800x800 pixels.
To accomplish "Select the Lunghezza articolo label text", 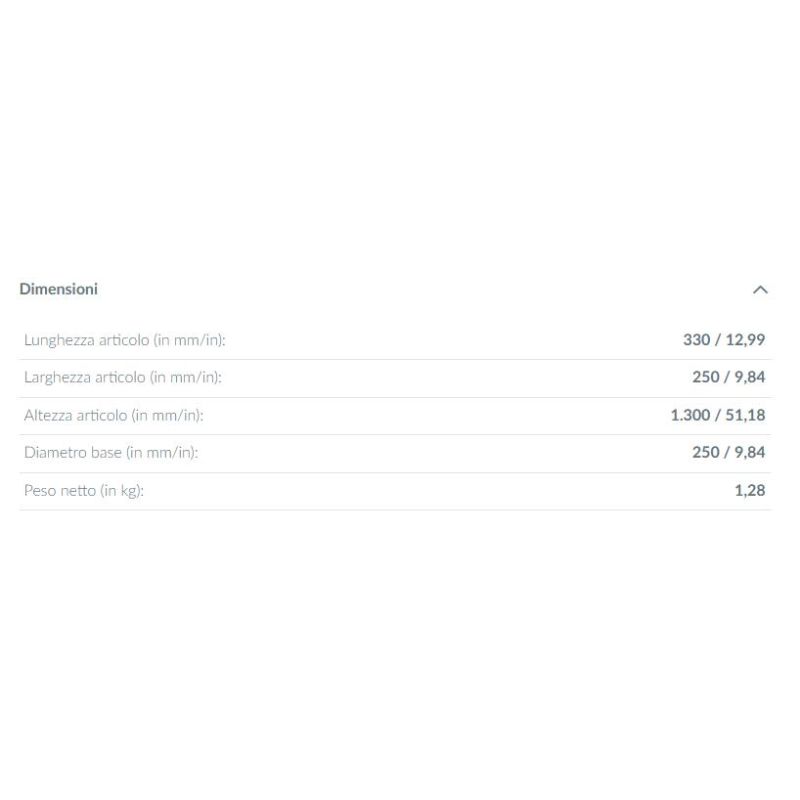I will (x=87, y=340).
